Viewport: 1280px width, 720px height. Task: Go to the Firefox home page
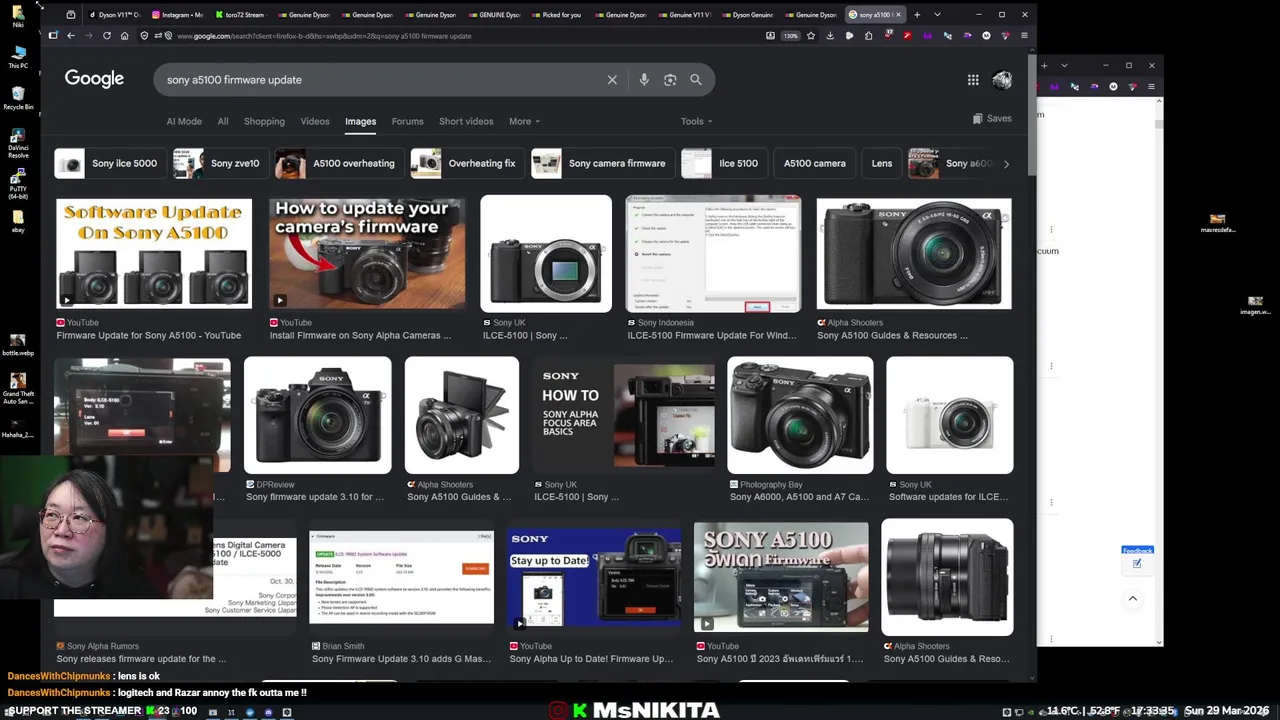pos(124,36)
